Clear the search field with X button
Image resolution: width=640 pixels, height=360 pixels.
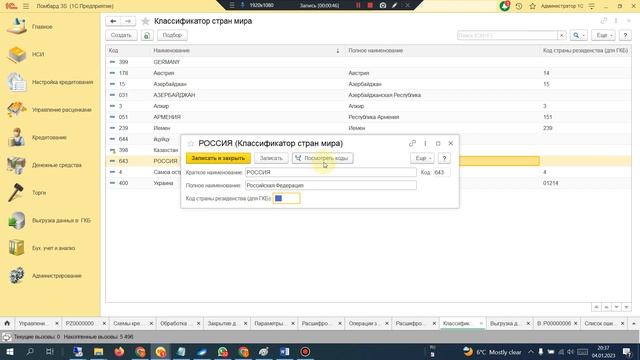coord(562,36)
